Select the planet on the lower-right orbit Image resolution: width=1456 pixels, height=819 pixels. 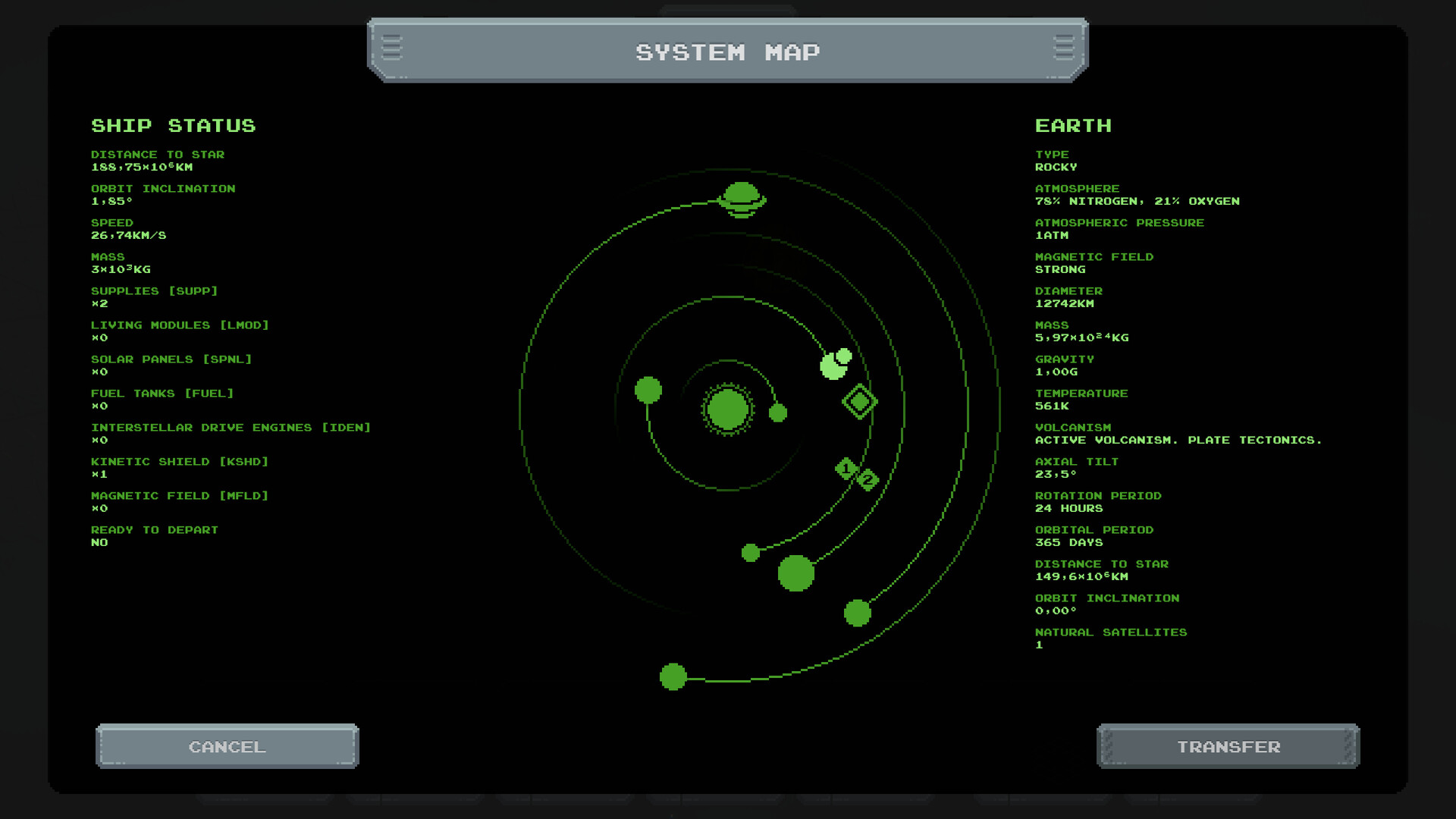857,614
